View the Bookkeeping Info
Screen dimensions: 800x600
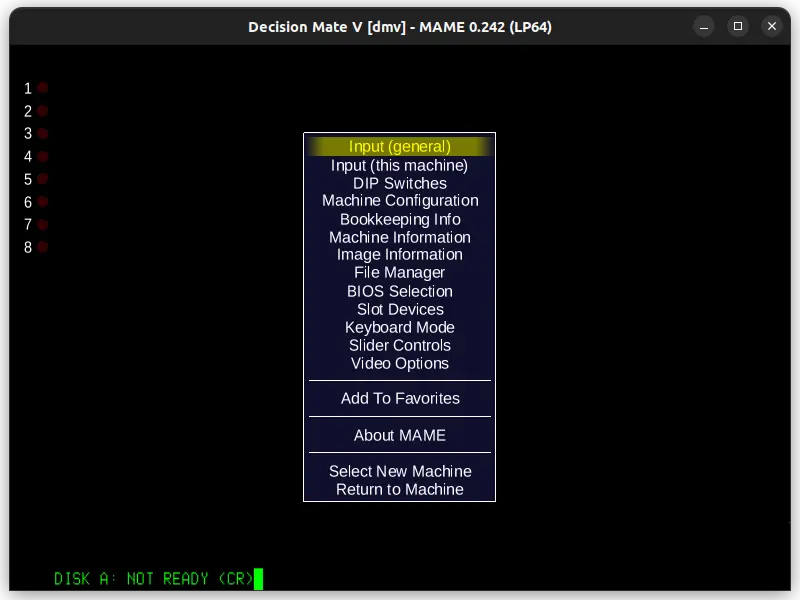click(x=399, y=219)
